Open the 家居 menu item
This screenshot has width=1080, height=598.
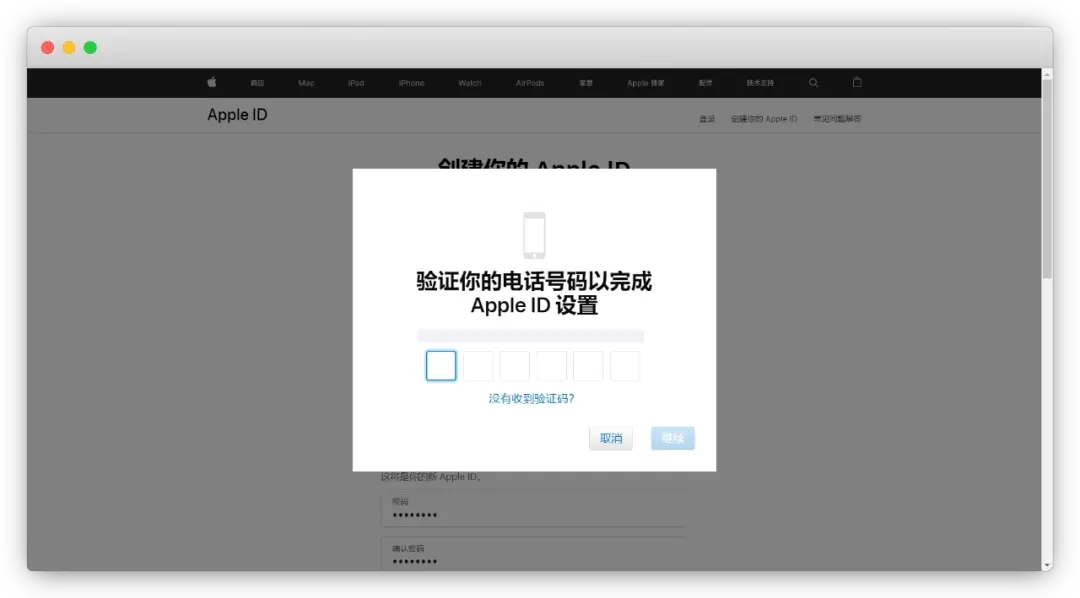tap(585, 83)
